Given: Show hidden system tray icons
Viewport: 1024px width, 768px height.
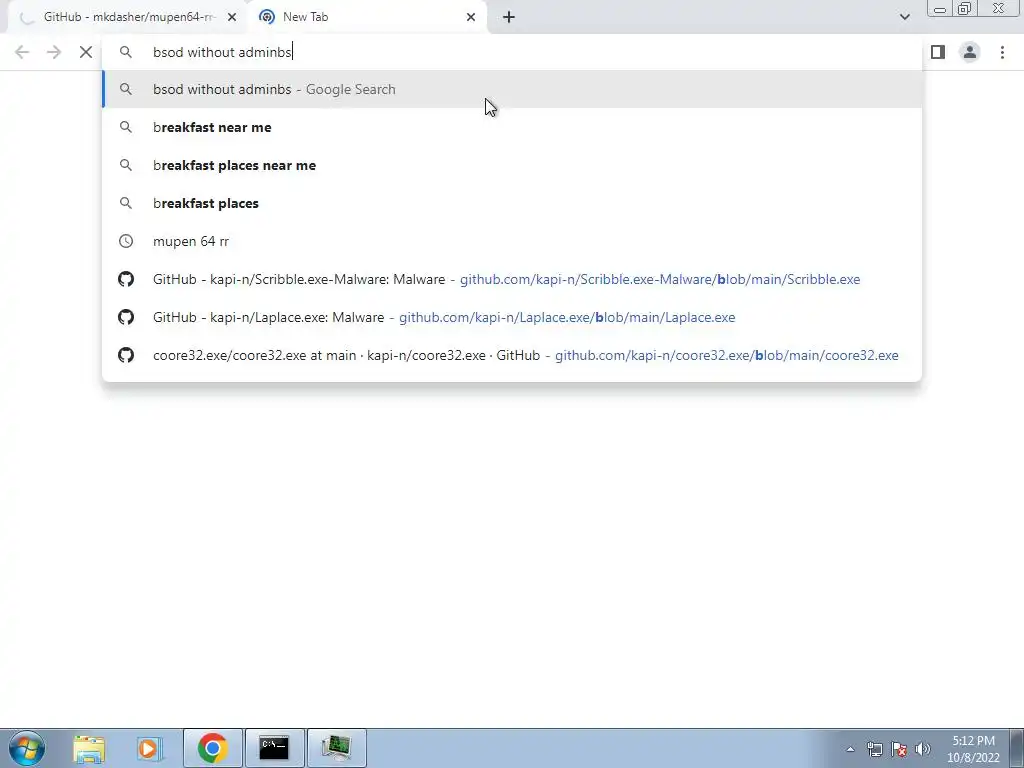Looking at the screenshot, I should point(850,749).
